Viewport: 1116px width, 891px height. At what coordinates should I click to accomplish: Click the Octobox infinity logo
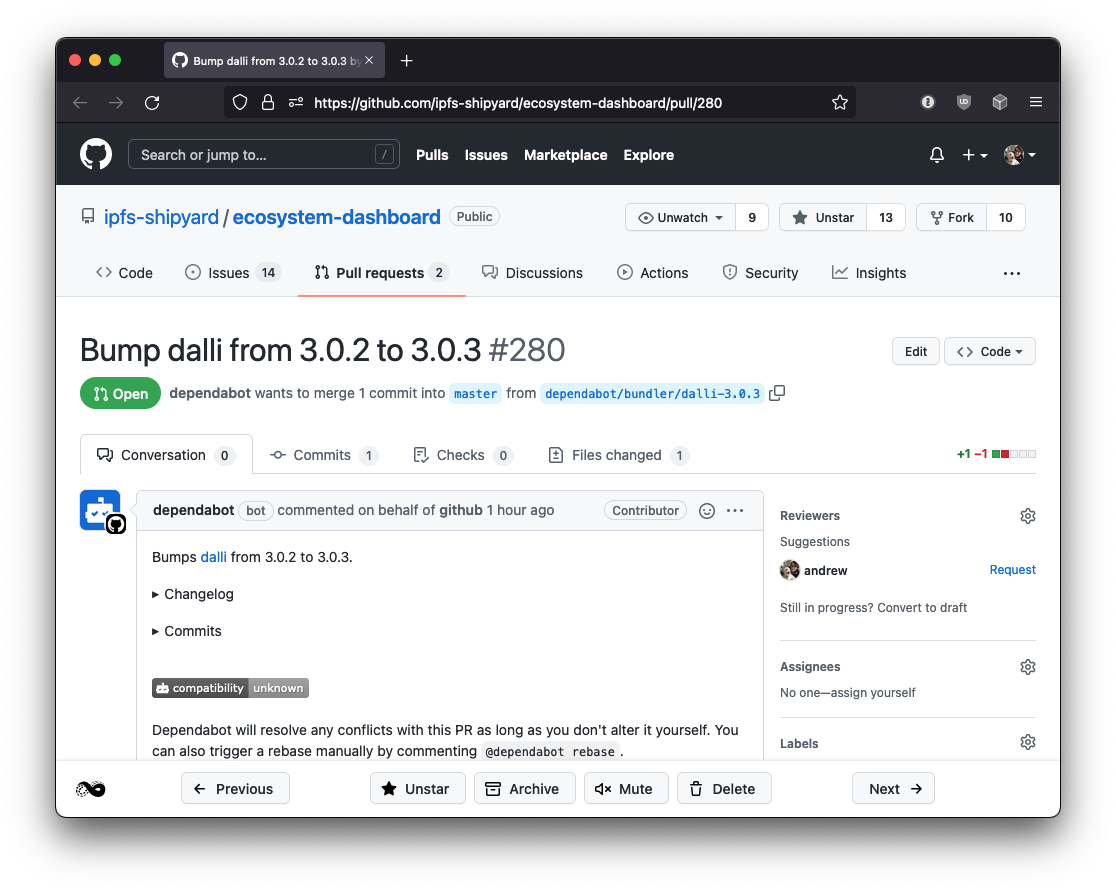click(90, 789)
